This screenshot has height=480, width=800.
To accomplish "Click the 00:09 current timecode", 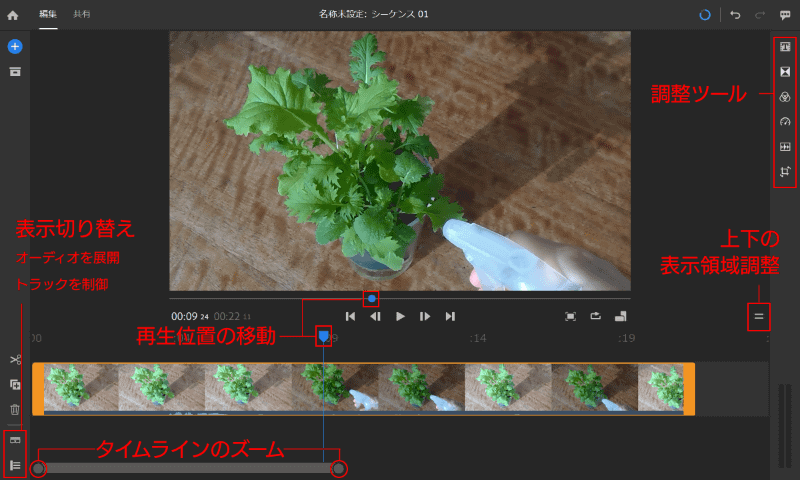I will (x=190, y=316).
